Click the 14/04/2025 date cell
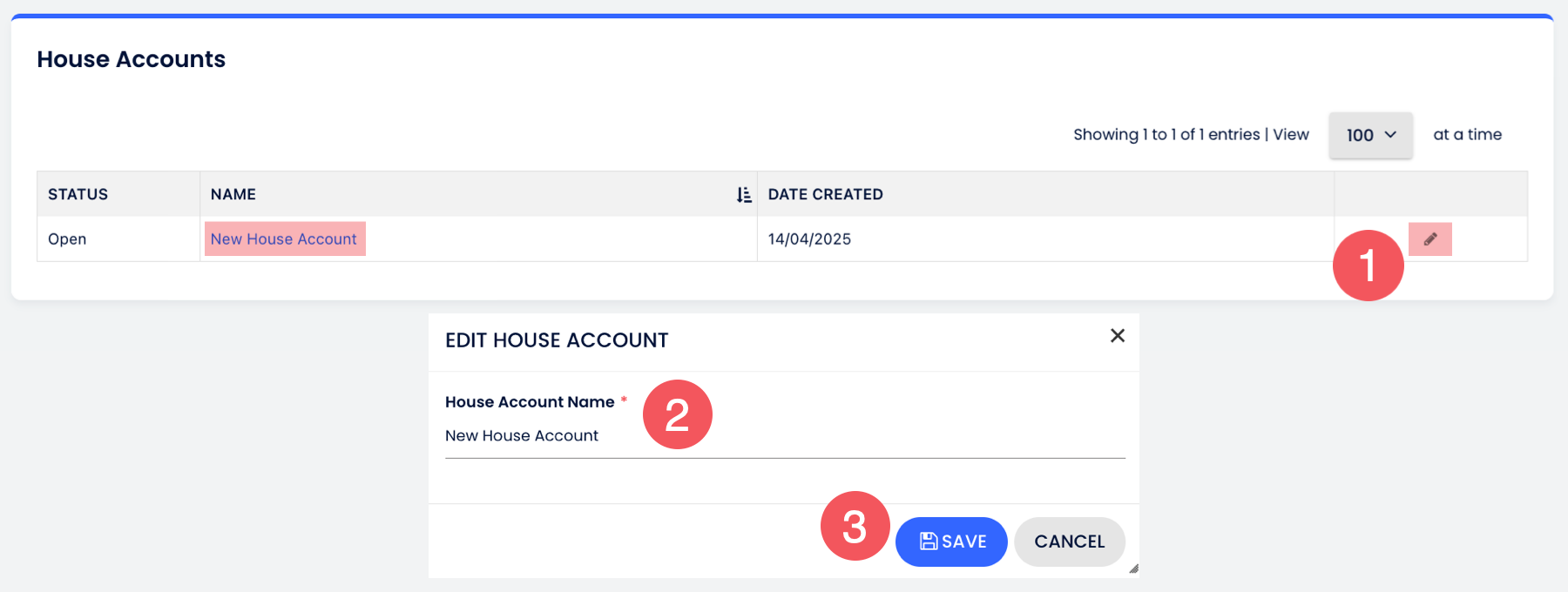This screenshot has width=1568, height=592. [x=809, y=239]
